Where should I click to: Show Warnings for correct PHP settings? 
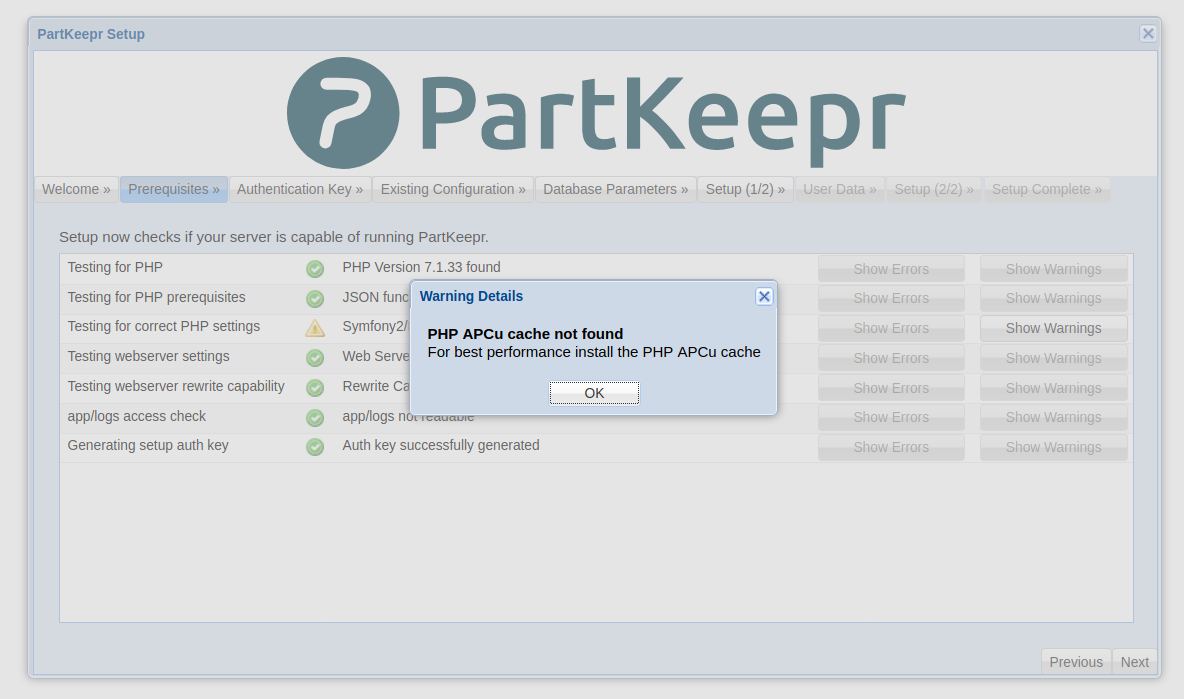tap(1053, 328)
